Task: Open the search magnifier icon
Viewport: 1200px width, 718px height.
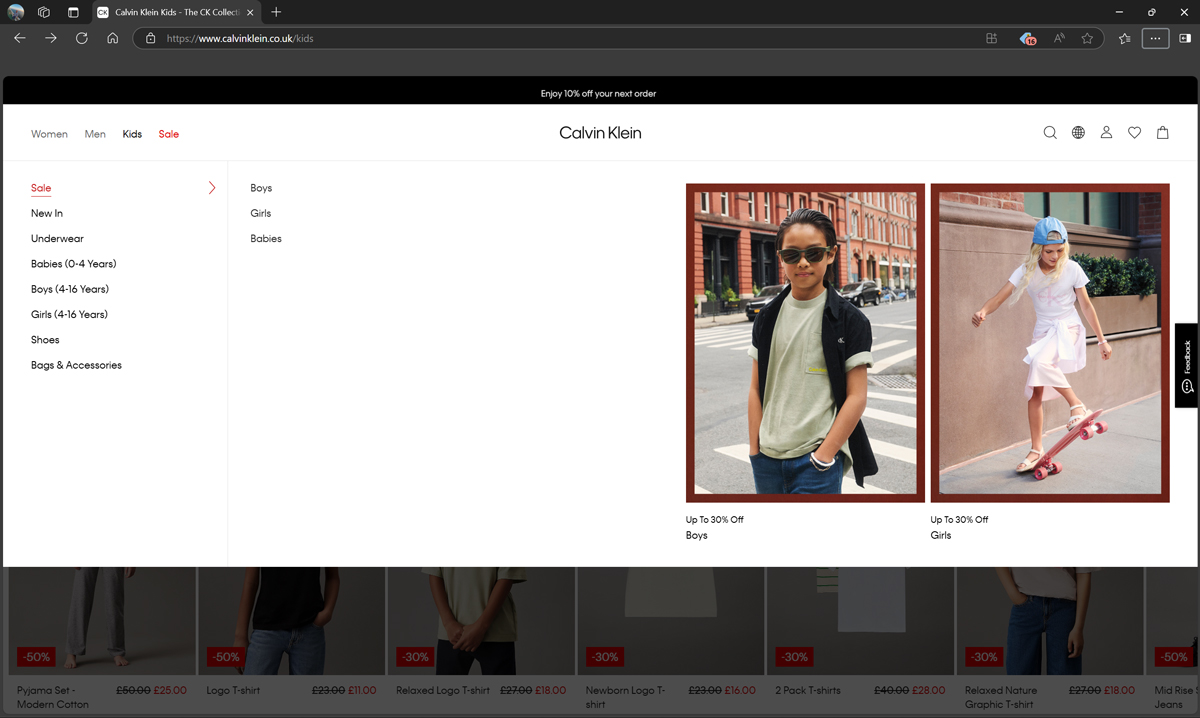Action: tap(1050, 133)
